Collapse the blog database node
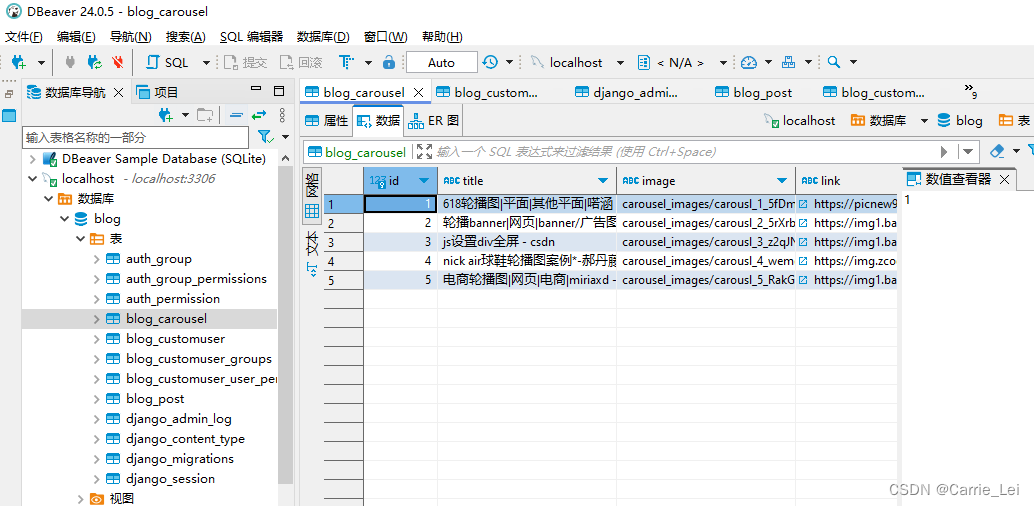Image resolution: width=1034 pixels, height=506 pixels. point(65,219)
